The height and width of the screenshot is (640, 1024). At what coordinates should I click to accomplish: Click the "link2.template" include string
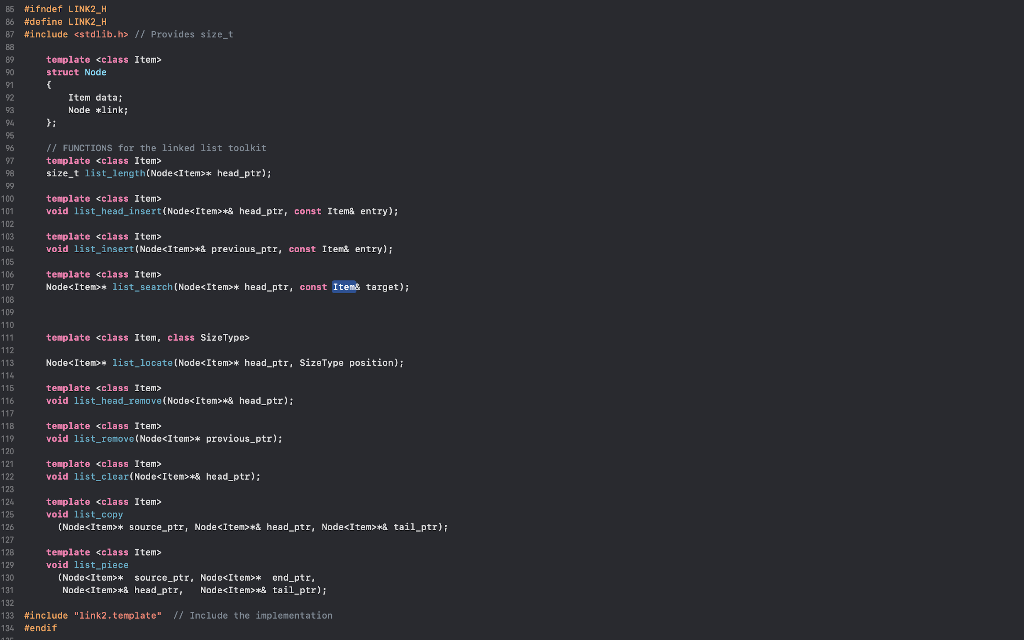[x=118, y=616]
